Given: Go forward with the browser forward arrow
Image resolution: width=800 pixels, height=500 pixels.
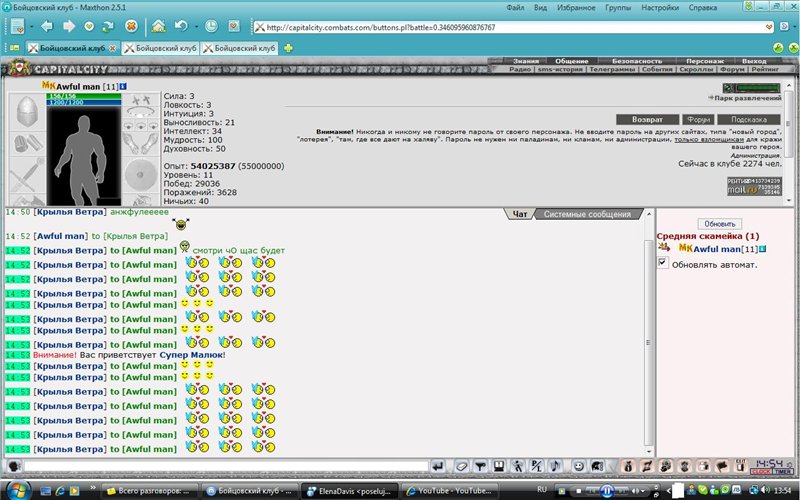Looking at the screenshot, I should [68, 26].
